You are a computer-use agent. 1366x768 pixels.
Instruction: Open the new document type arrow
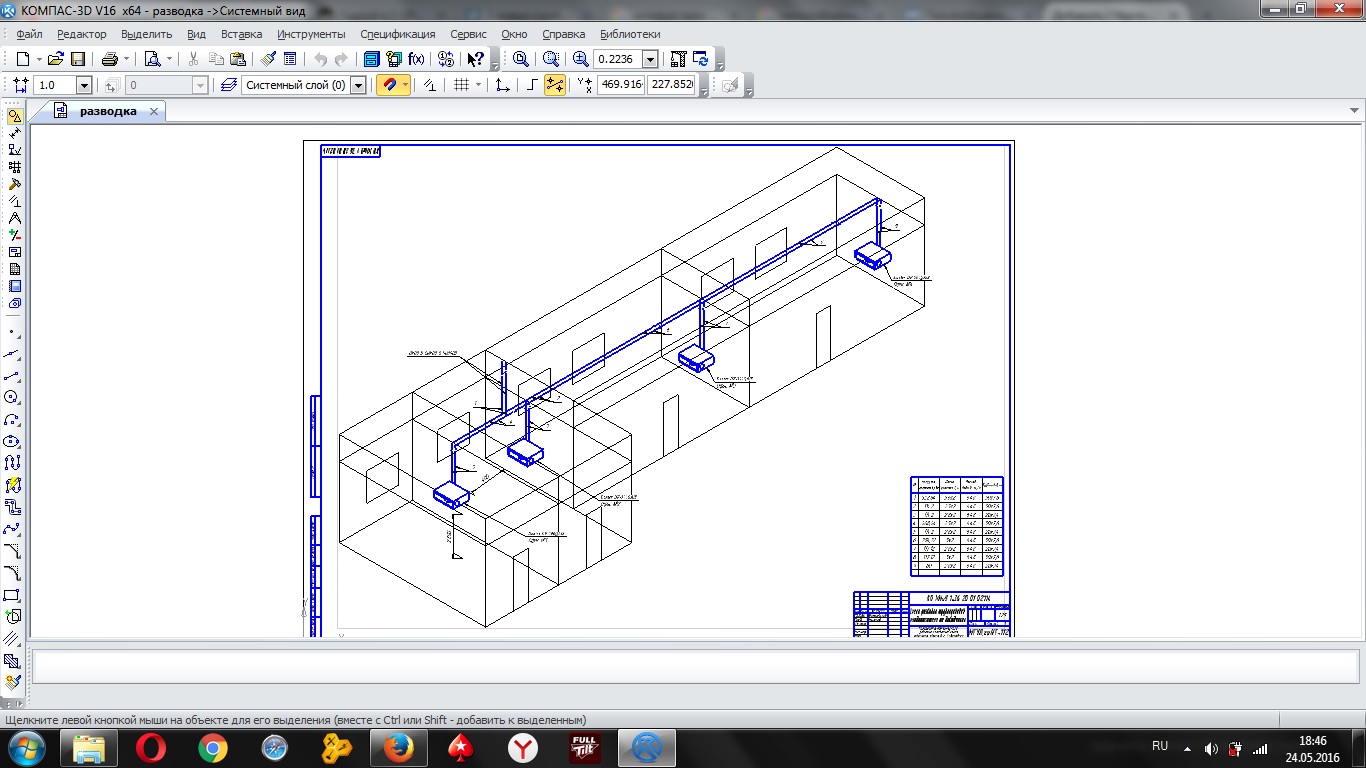(x=38, y=59)
